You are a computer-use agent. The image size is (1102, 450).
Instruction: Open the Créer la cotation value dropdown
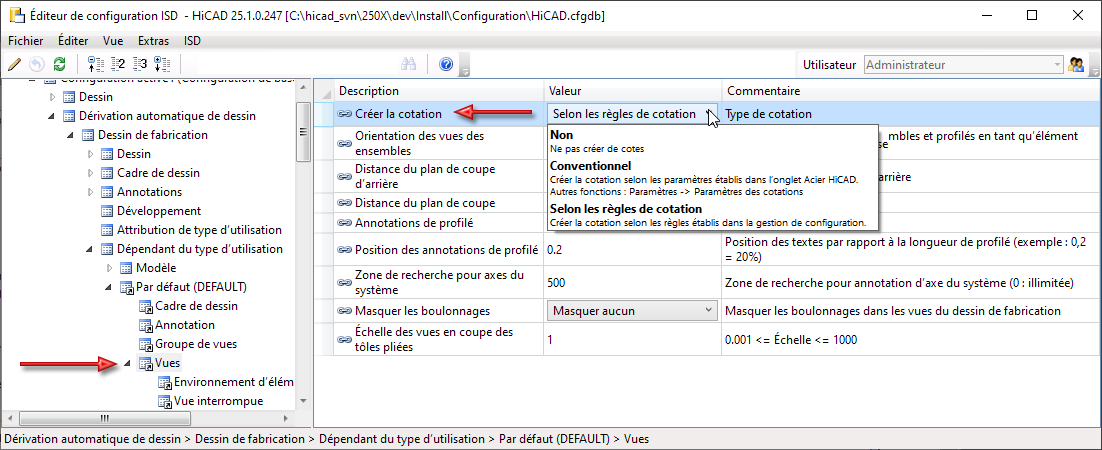tap(633, 114)
